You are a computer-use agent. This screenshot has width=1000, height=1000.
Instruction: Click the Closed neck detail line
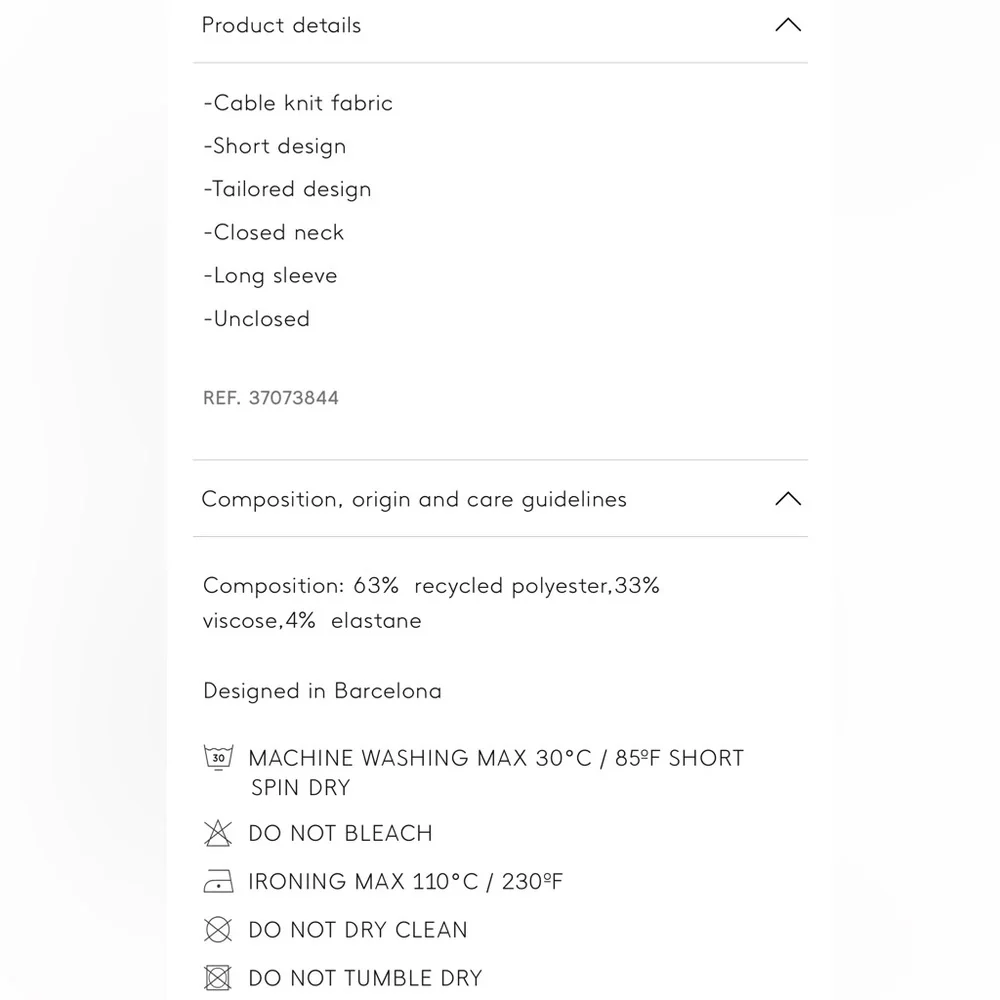(274, 233)
